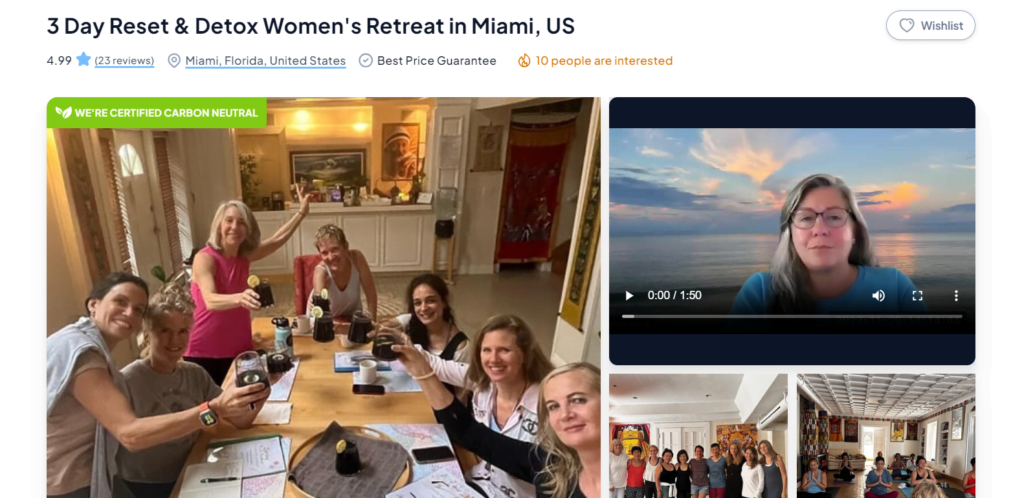
Task: Click the blue rating star icon
Action: 83,60
